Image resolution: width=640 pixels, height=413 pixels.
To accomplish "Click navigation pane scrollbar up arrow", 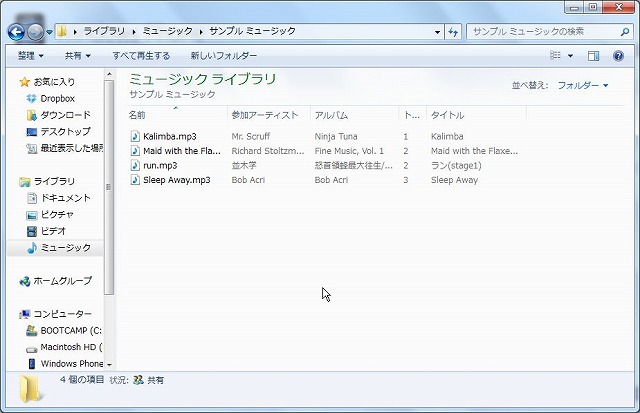I will pos(109,74).
